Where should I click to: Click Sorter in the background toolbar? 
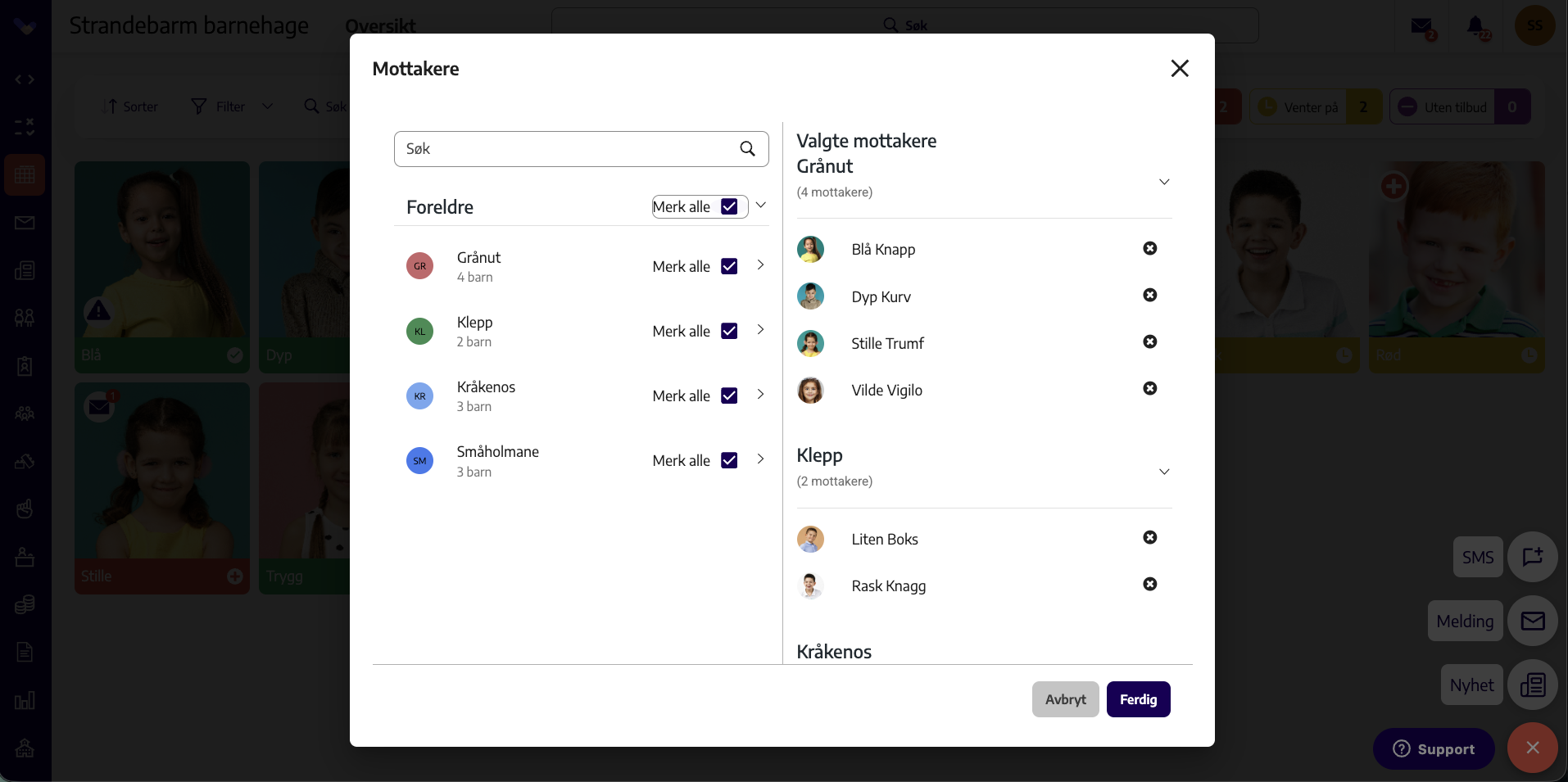[x=132, y=106]
